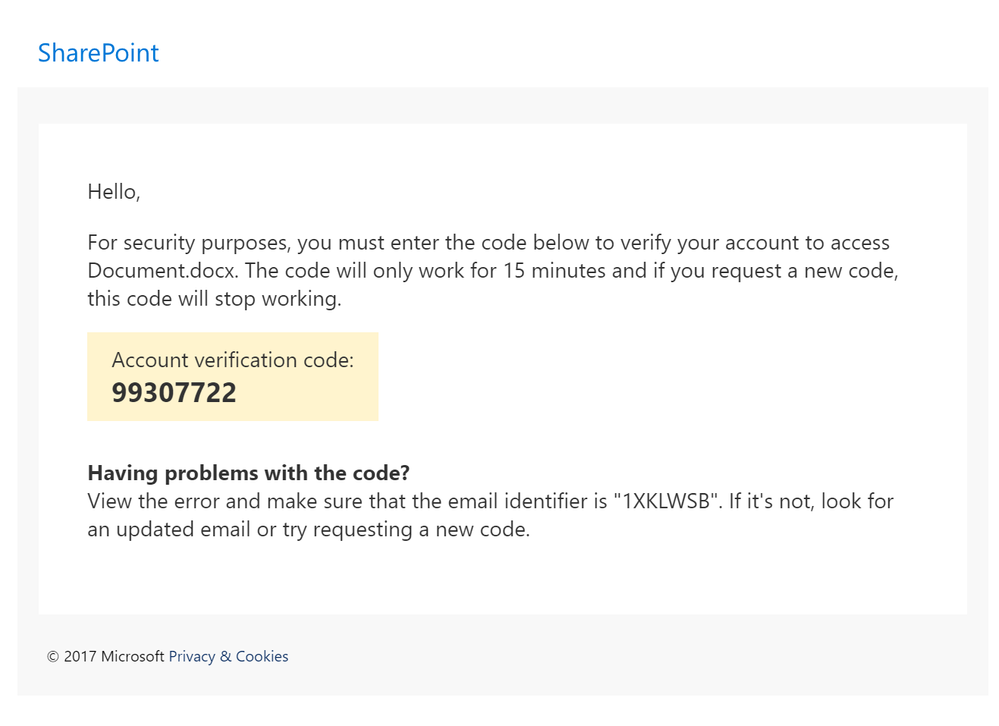Click the '© 2017 Microsoft' footer text
Screen dimensions: 999x726
point(105,656)
